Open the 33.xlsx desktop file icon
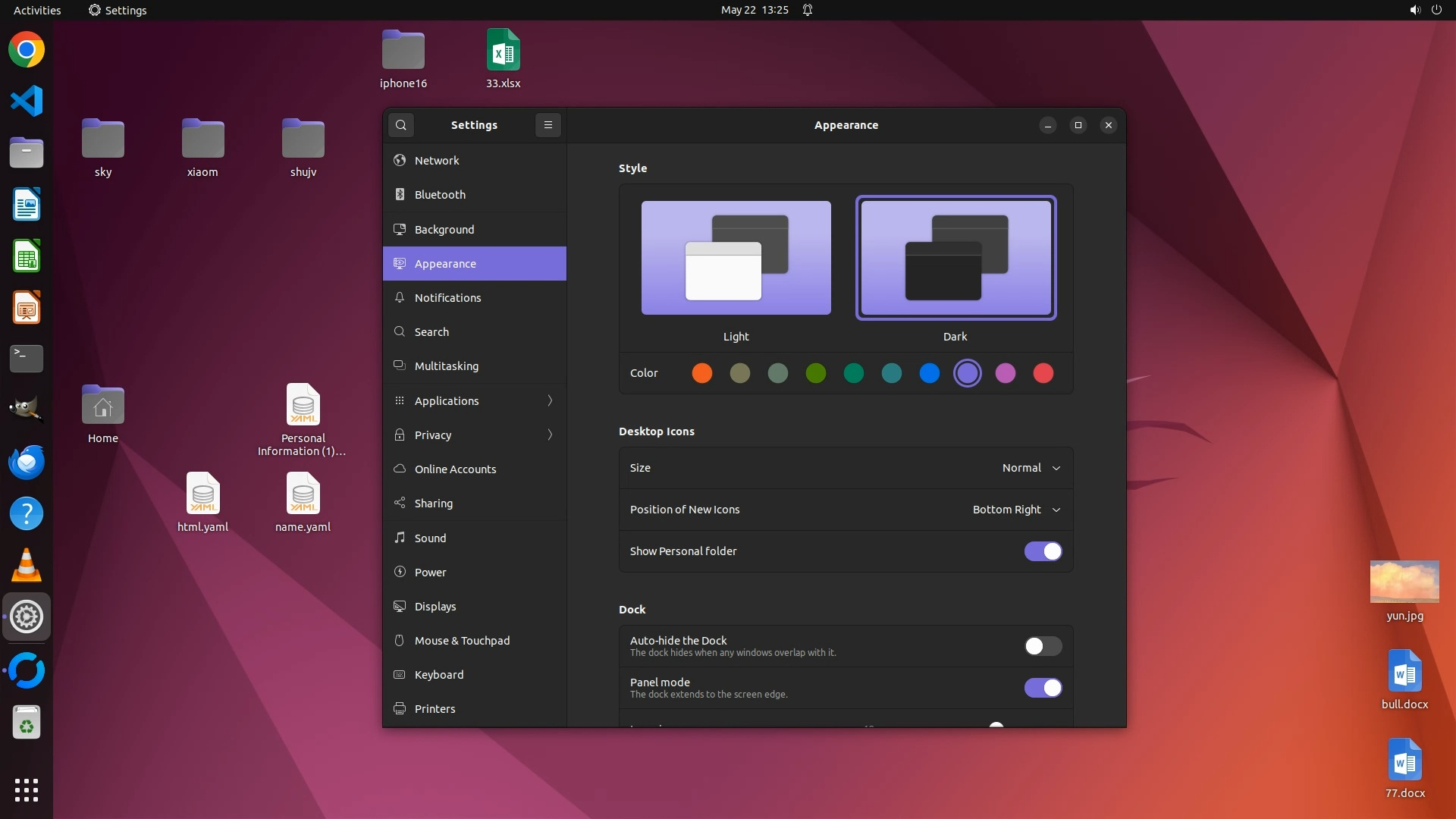 pos(503,51)
